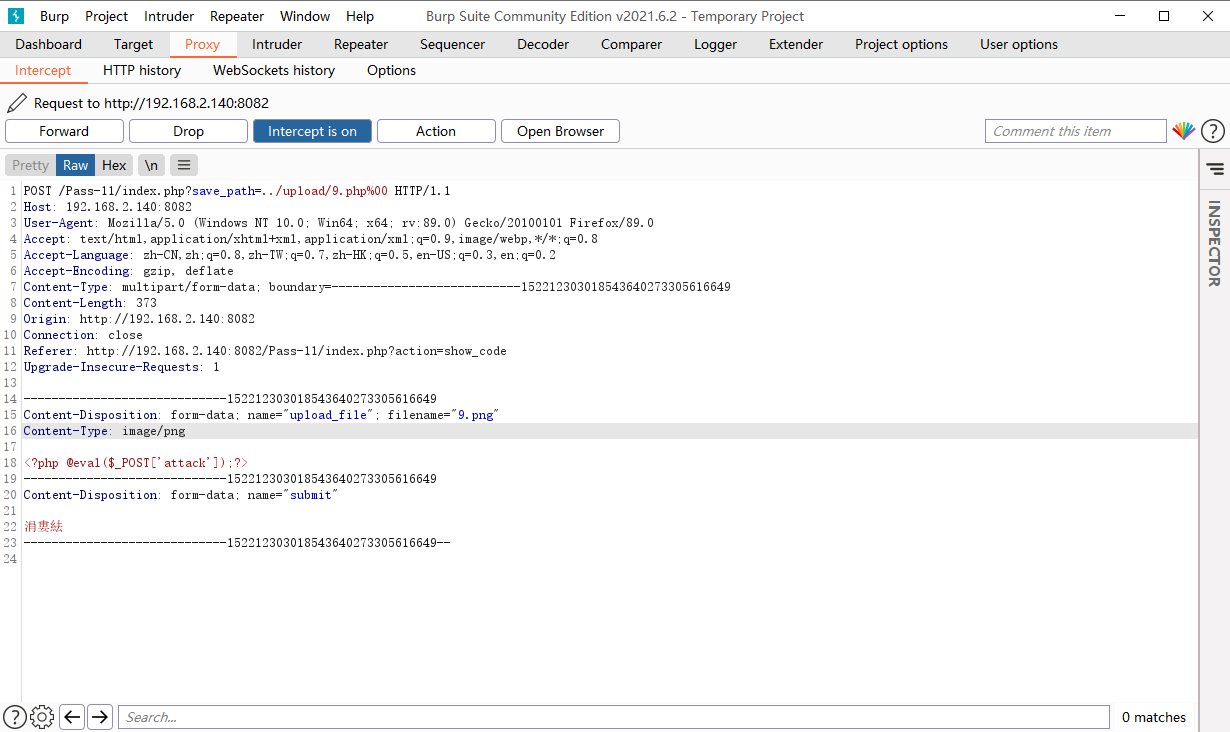Open the Project menu

click(x=107, y=16)
